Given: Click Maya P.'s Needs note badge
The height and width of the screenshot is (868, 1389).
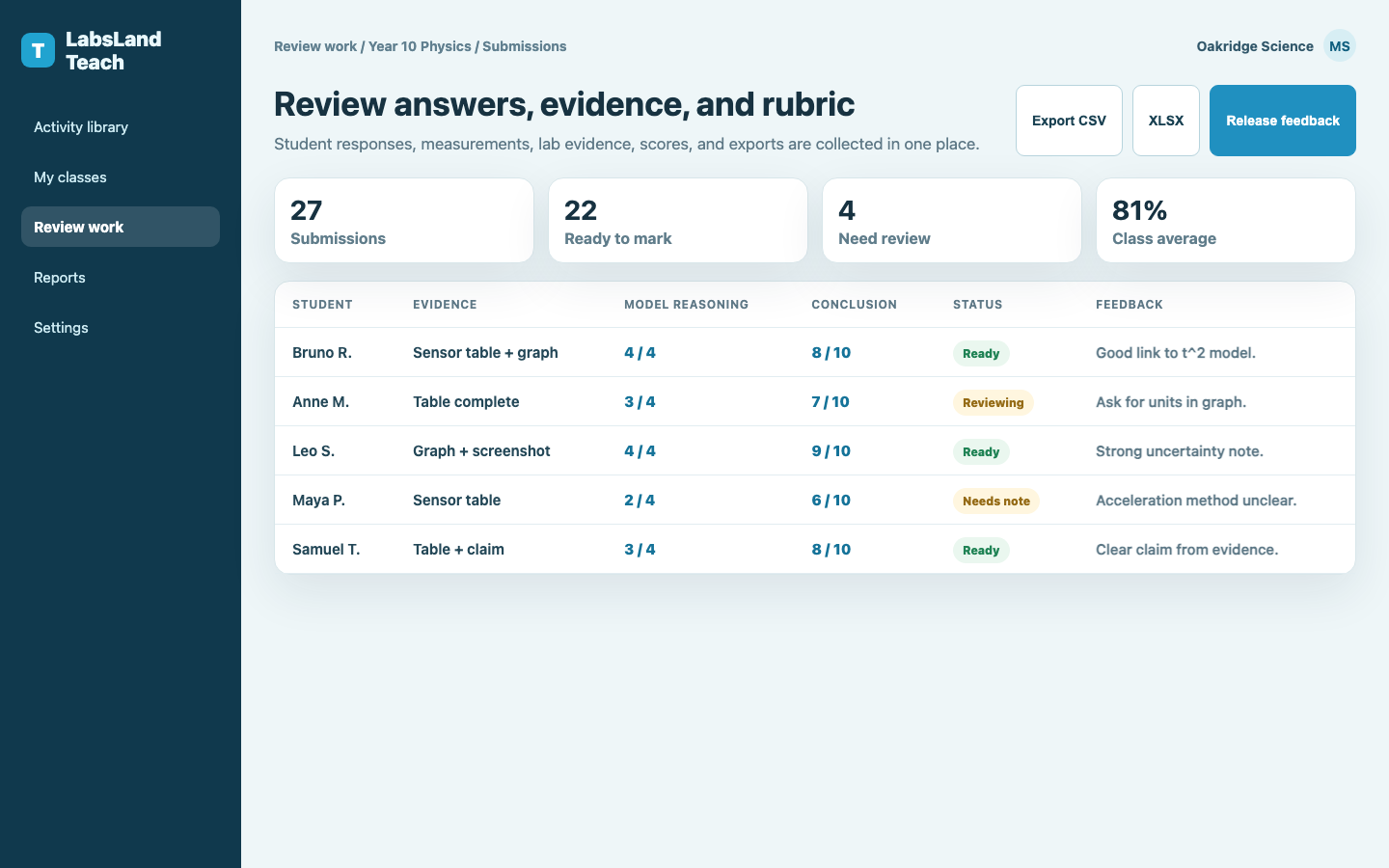Looking at the screenshot, I should (x=995, y=502).
